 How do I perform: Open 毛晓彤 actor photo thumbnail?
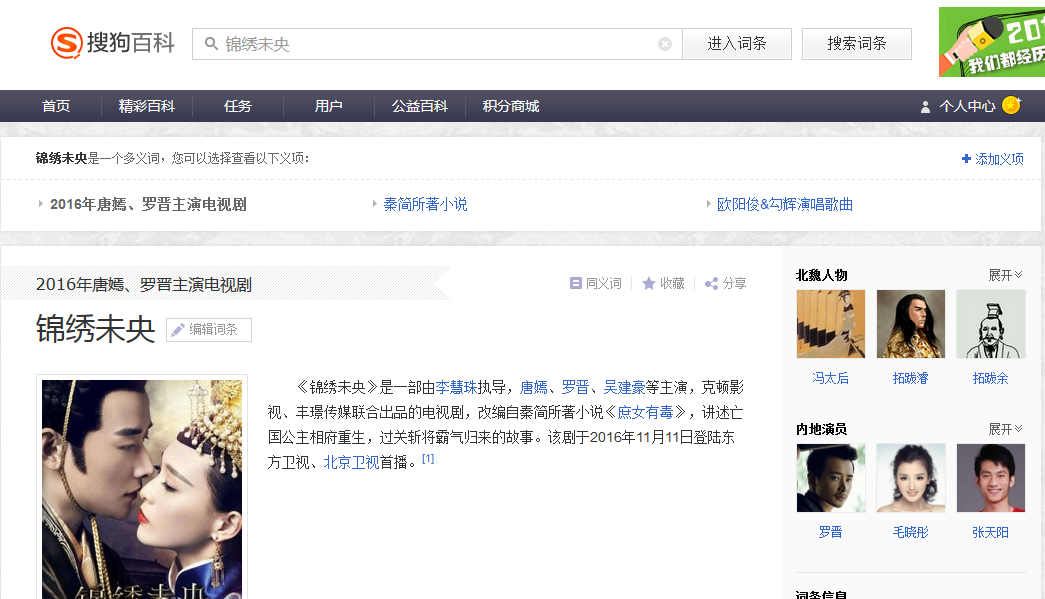[x=911, y=478]
